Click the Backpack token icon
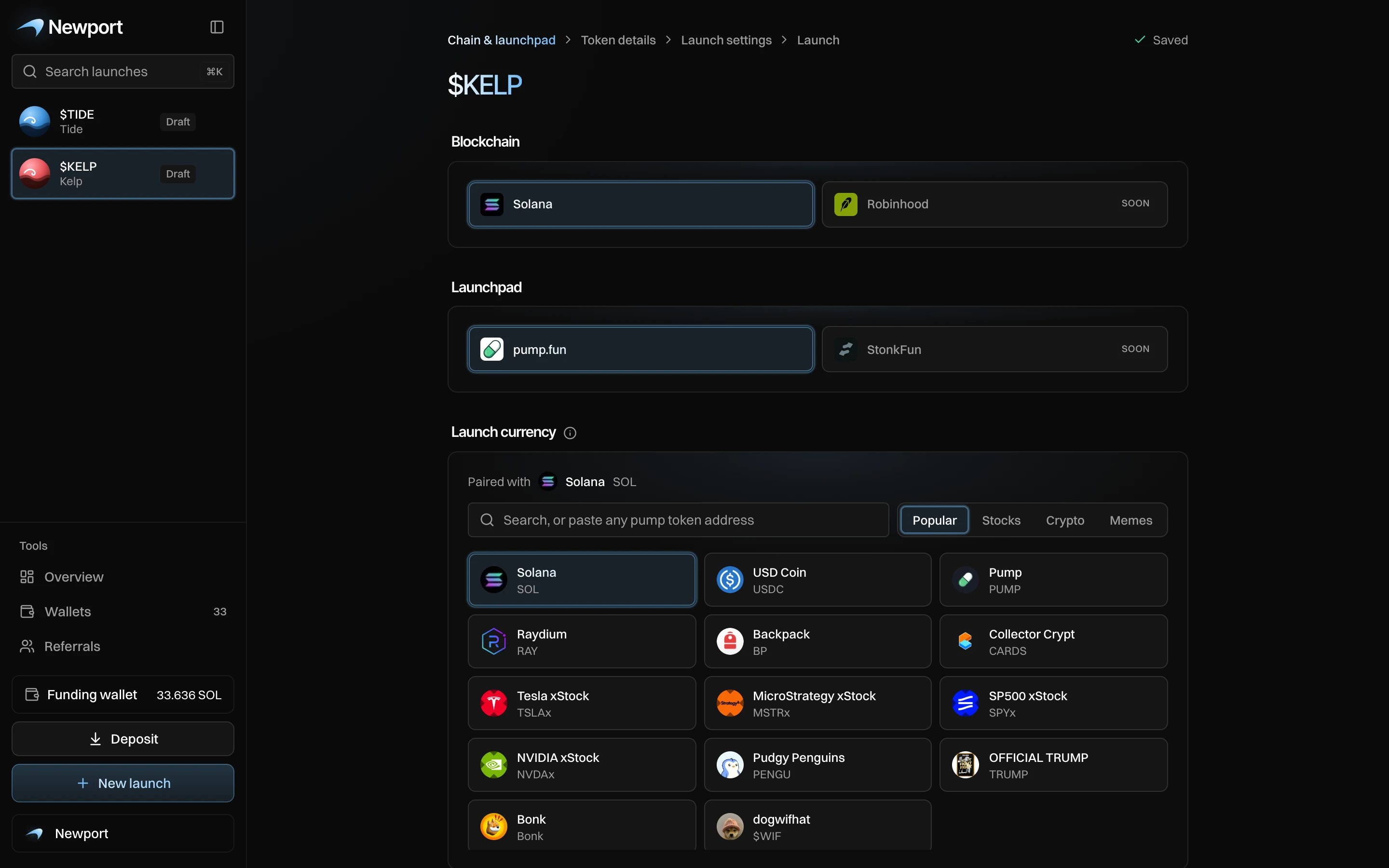The image size is (1389, 868). 730,641
